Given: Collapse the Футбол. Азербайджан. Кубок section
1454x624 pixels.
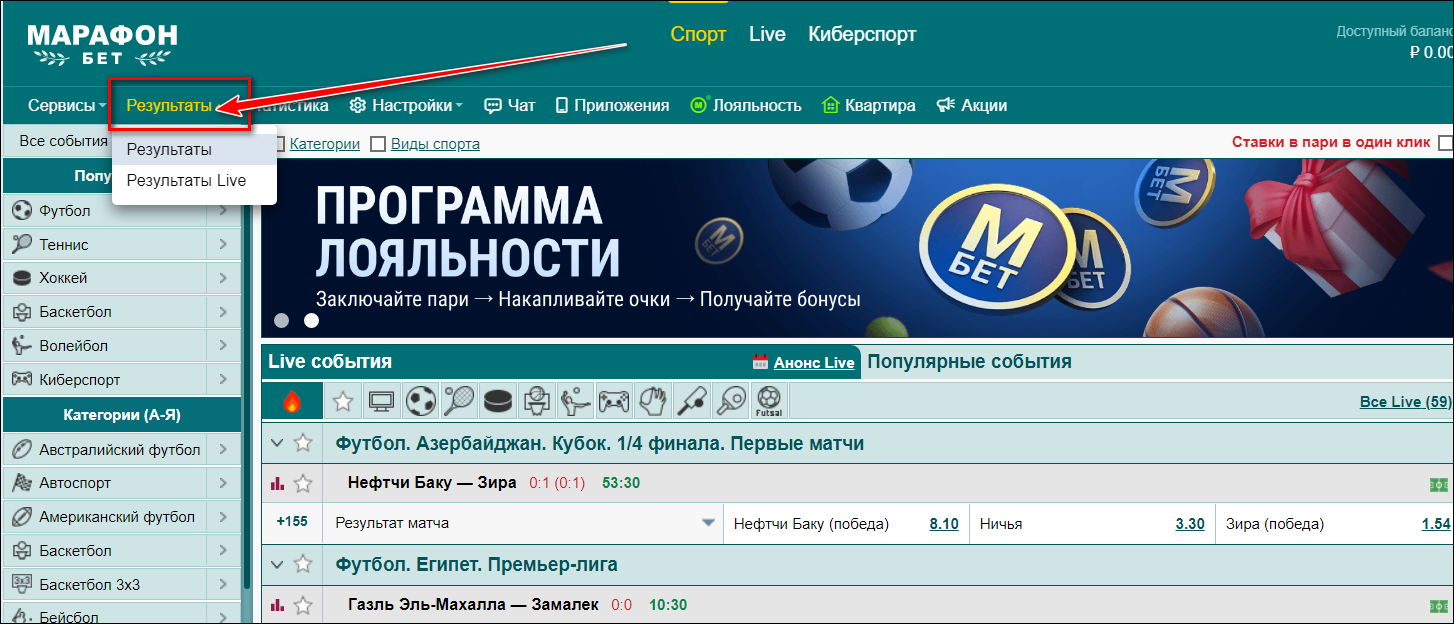Looking at the screenshot, I should (x=277, y=442).
